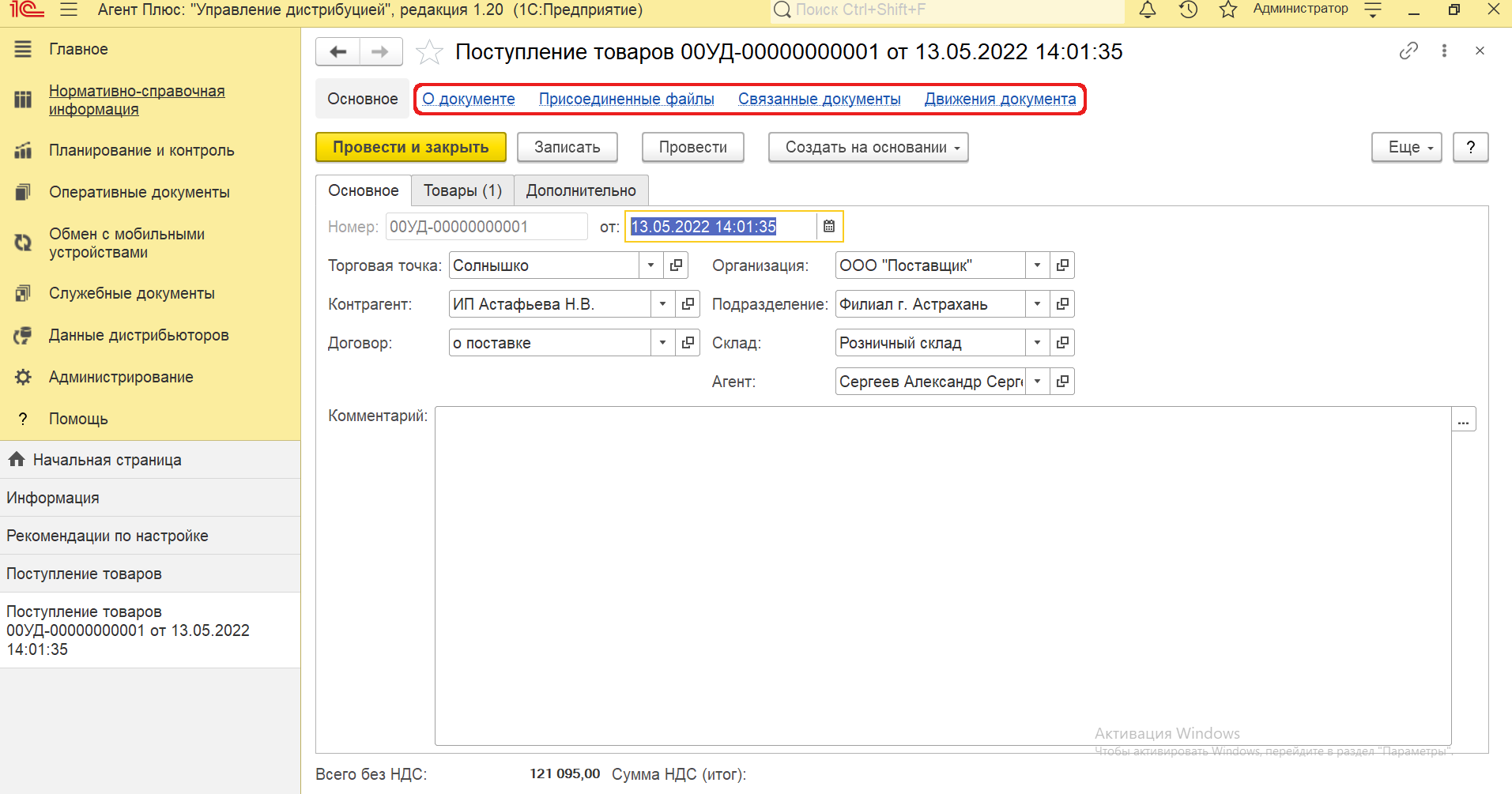Image resolution: width=1512 pixels, height=794 pixels.
Task: Open the 1C main menu hamburger icon
Action: click(x=69, y=10)
